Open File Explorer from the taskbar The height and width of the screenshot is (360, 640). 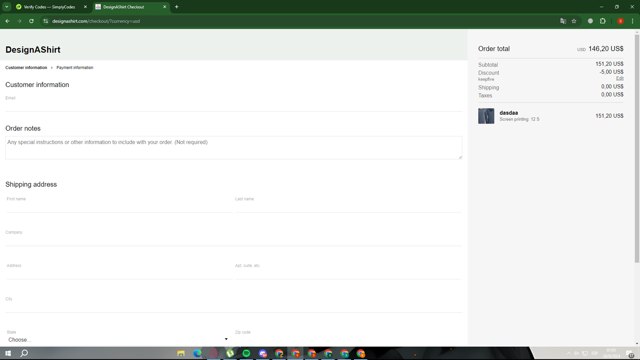coord(181,353)
